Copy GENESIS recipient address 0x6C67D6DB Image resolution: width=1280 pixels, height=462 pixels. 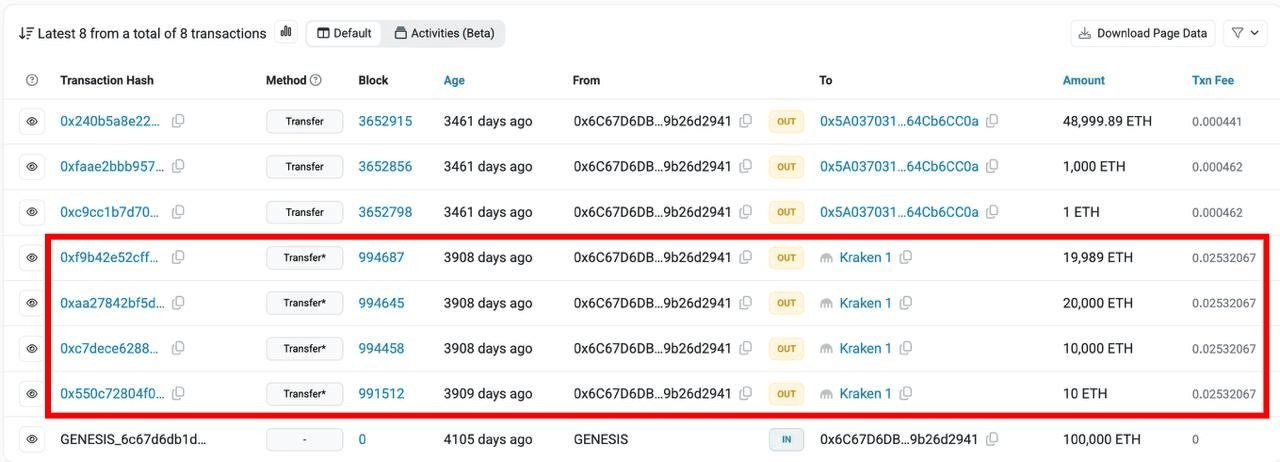[992, 439]
